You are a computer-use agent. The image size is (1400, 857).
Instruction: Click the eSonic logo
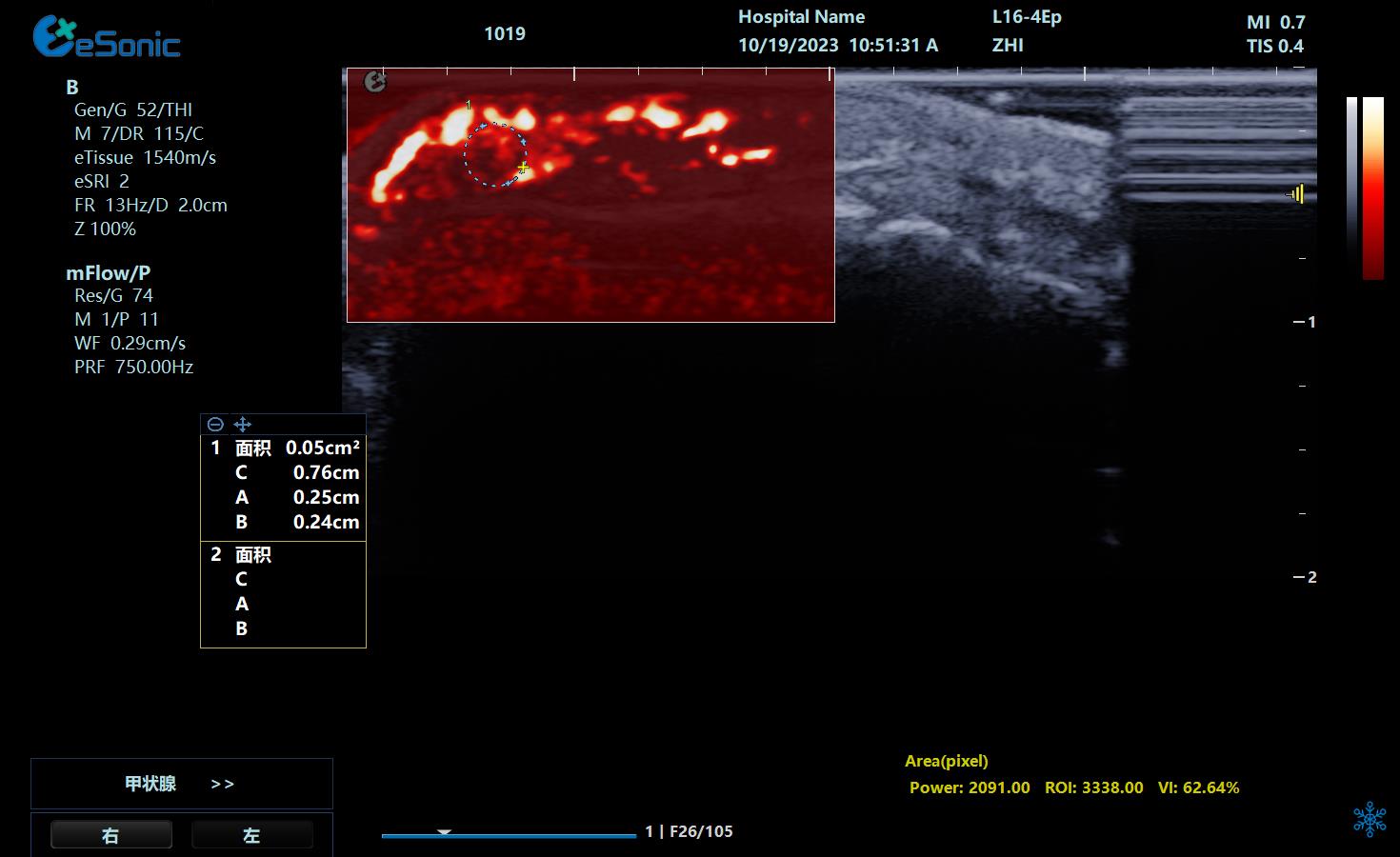[106, 39]
